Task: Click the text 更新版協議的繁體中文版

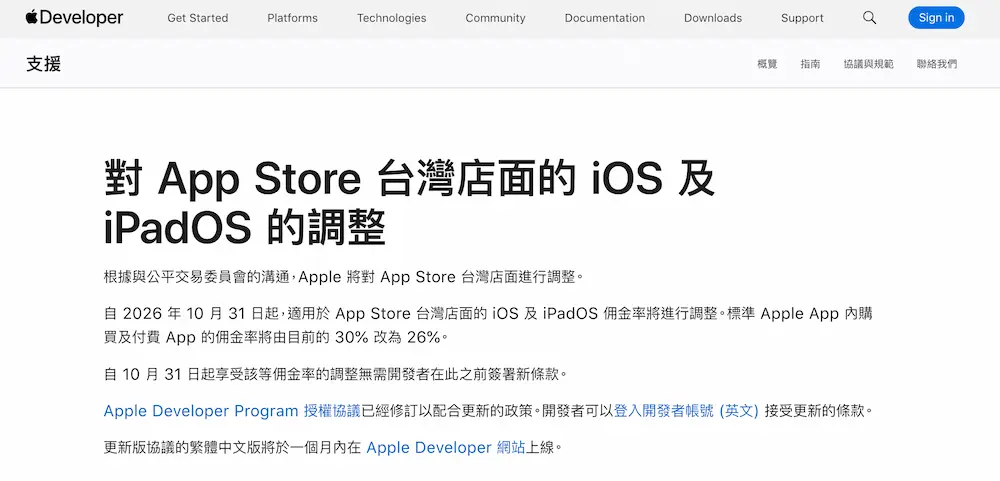Action: [x=188, y=448]
